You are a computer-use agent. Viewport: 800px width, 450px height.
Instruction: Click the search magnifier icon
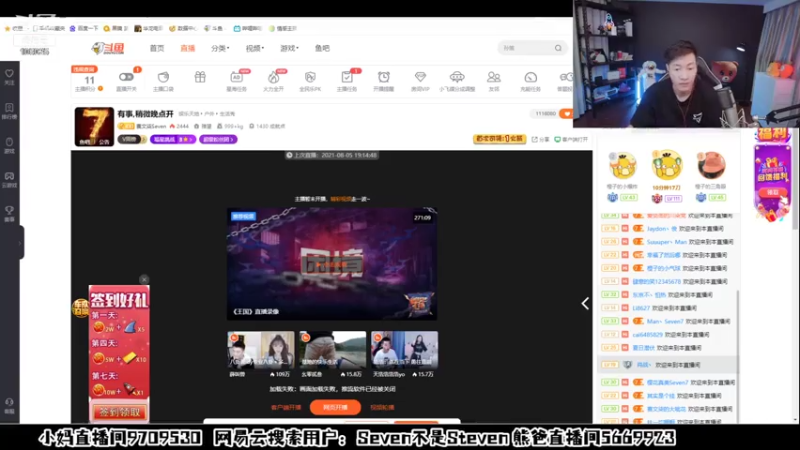[558, 48]
